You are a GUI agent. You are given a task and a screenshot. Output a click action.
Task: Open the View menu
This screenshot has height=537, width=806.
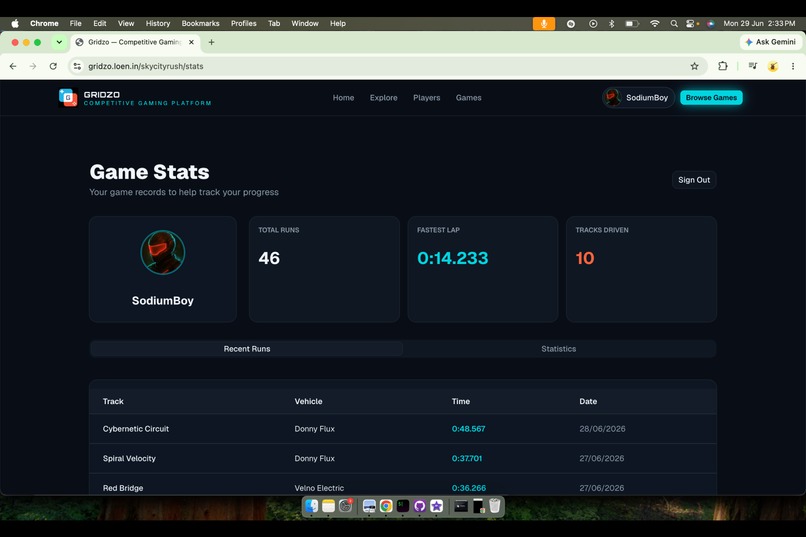pyautogui.click(x=126, y=24)
